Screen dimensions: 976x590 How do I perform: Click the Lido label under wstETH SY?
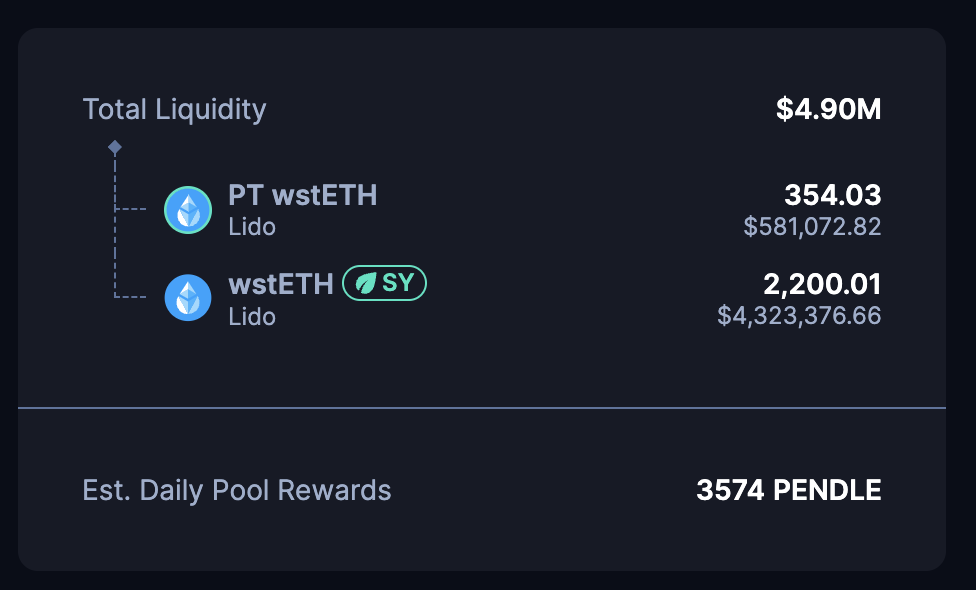(x=251, y=316)
